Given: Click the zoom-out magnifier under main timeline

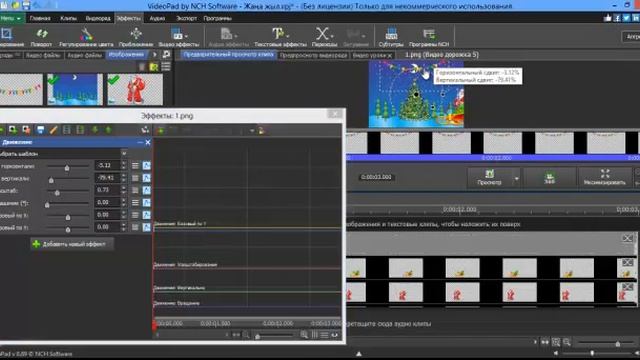Looking at the screenshot, I should click(567, 342).
